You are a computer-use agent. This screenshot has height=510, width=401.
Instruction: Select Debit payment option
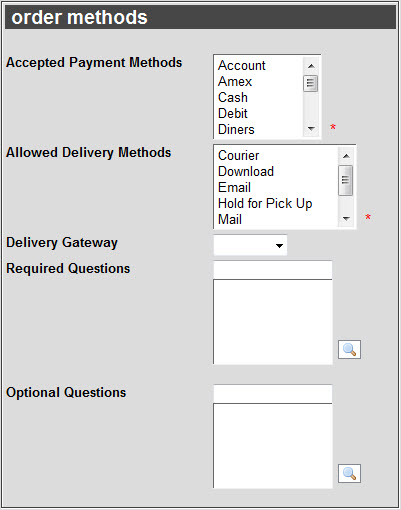(x=233, y=114)
